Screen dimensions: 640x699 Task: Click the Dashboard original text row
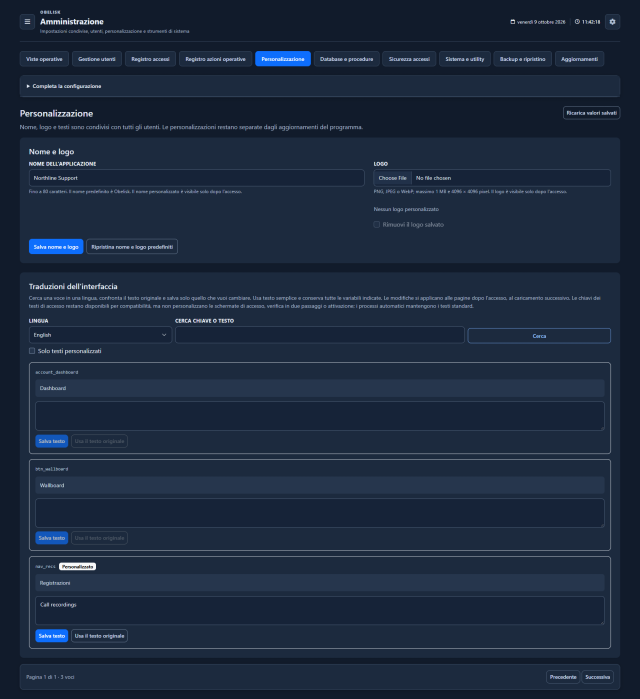pyautogui.click(x=320, y=388)
